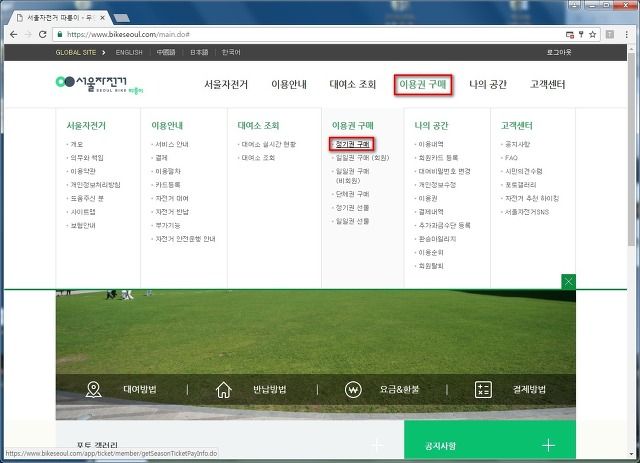This screenshot has width=640, height=463.
Task: Switch site language to 中國語
Action: click(166, 52)
